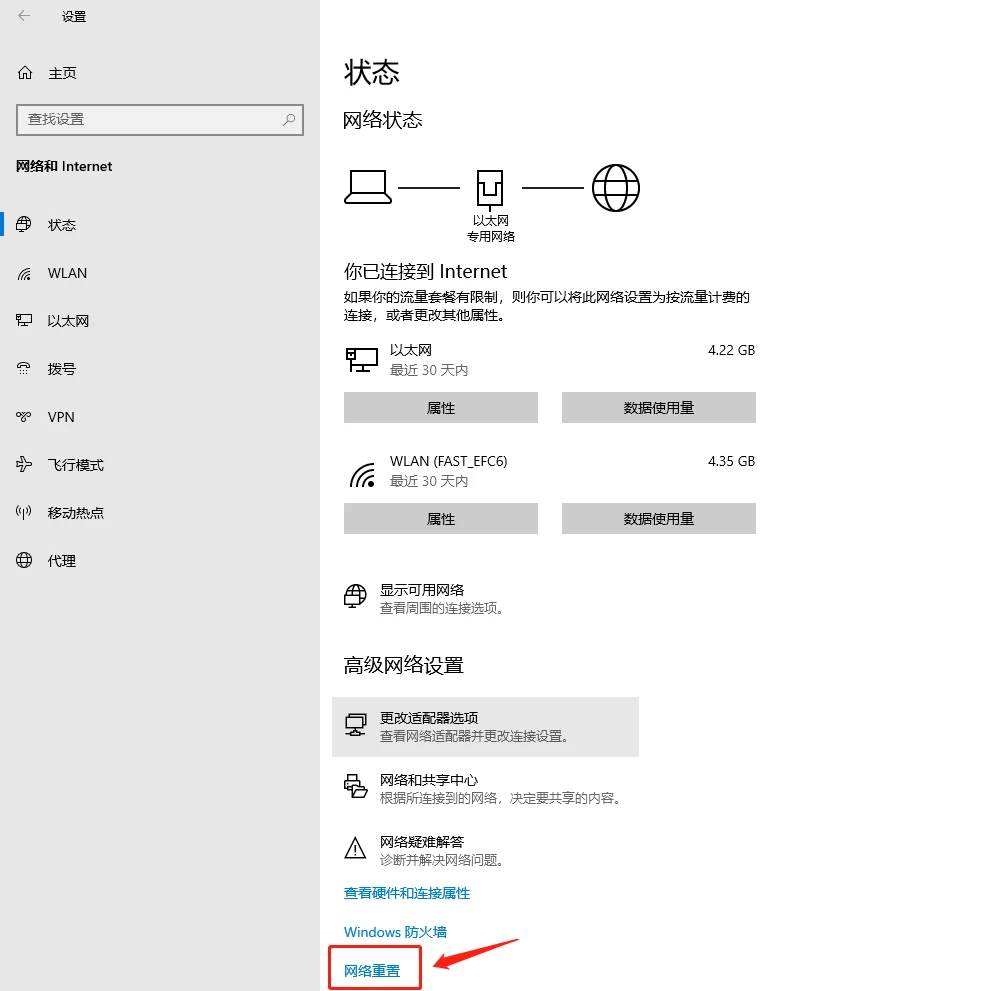Click 属性 button under 以太网

(x=440, y=408)
